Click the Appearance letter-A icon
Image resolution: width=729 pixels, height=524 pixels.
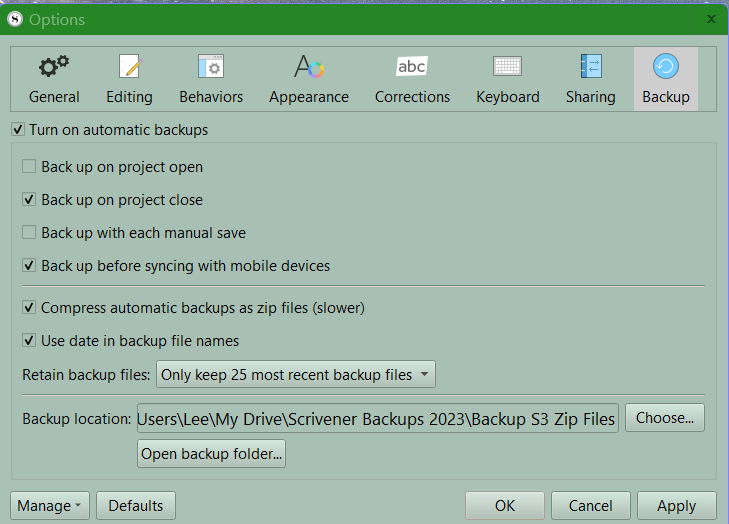308,67
